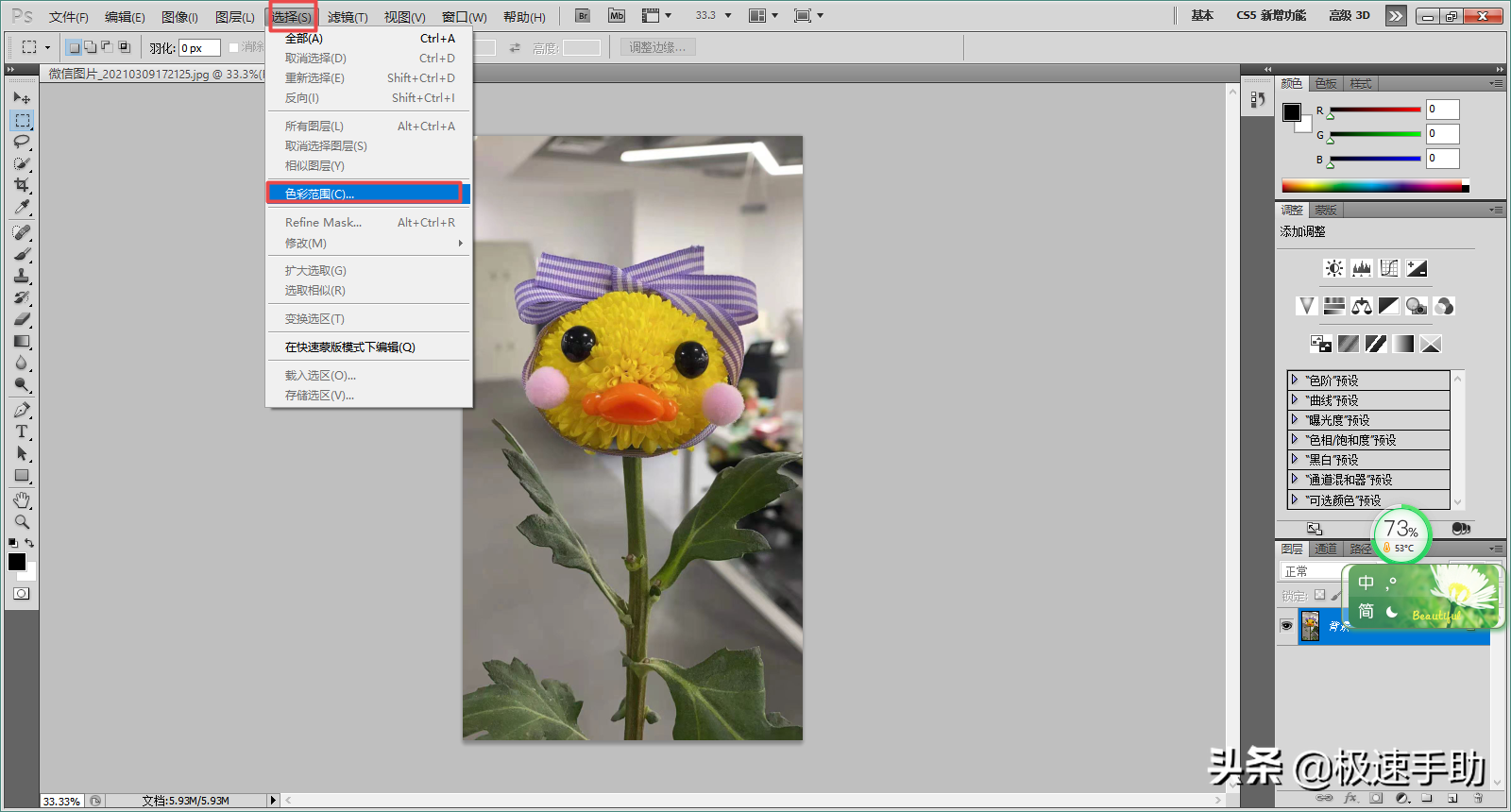
Task: Toggle the lock transparent pixels box
Action: (1320, 595)
